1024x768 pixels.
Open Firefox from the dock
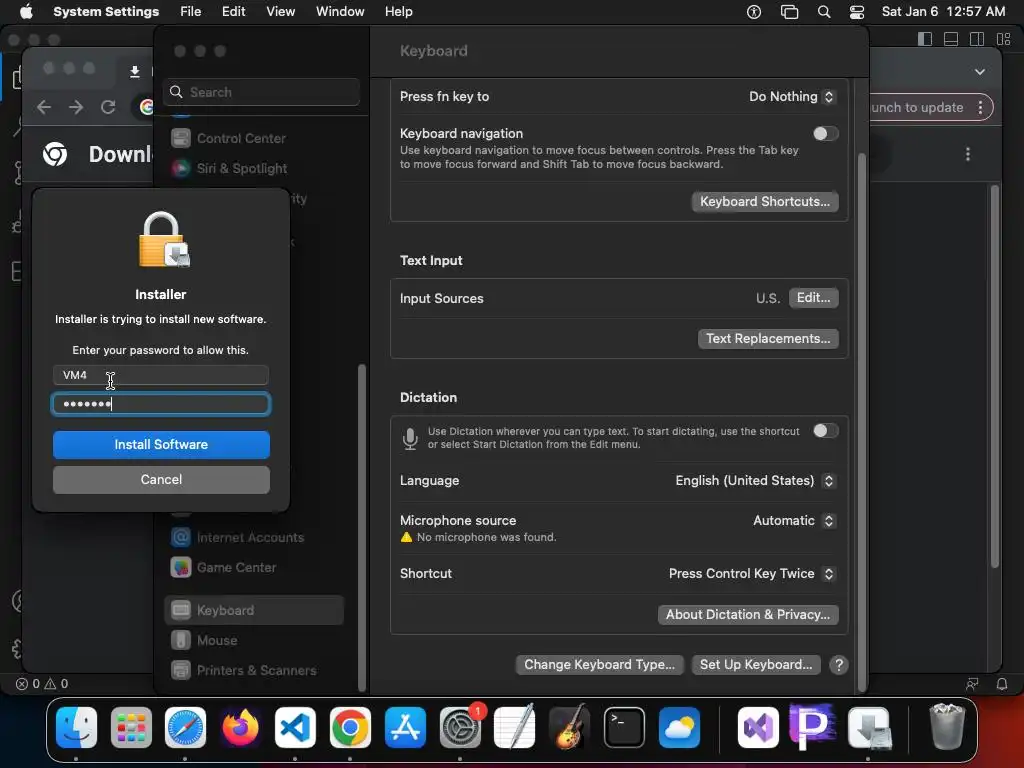tap(240, 728)
